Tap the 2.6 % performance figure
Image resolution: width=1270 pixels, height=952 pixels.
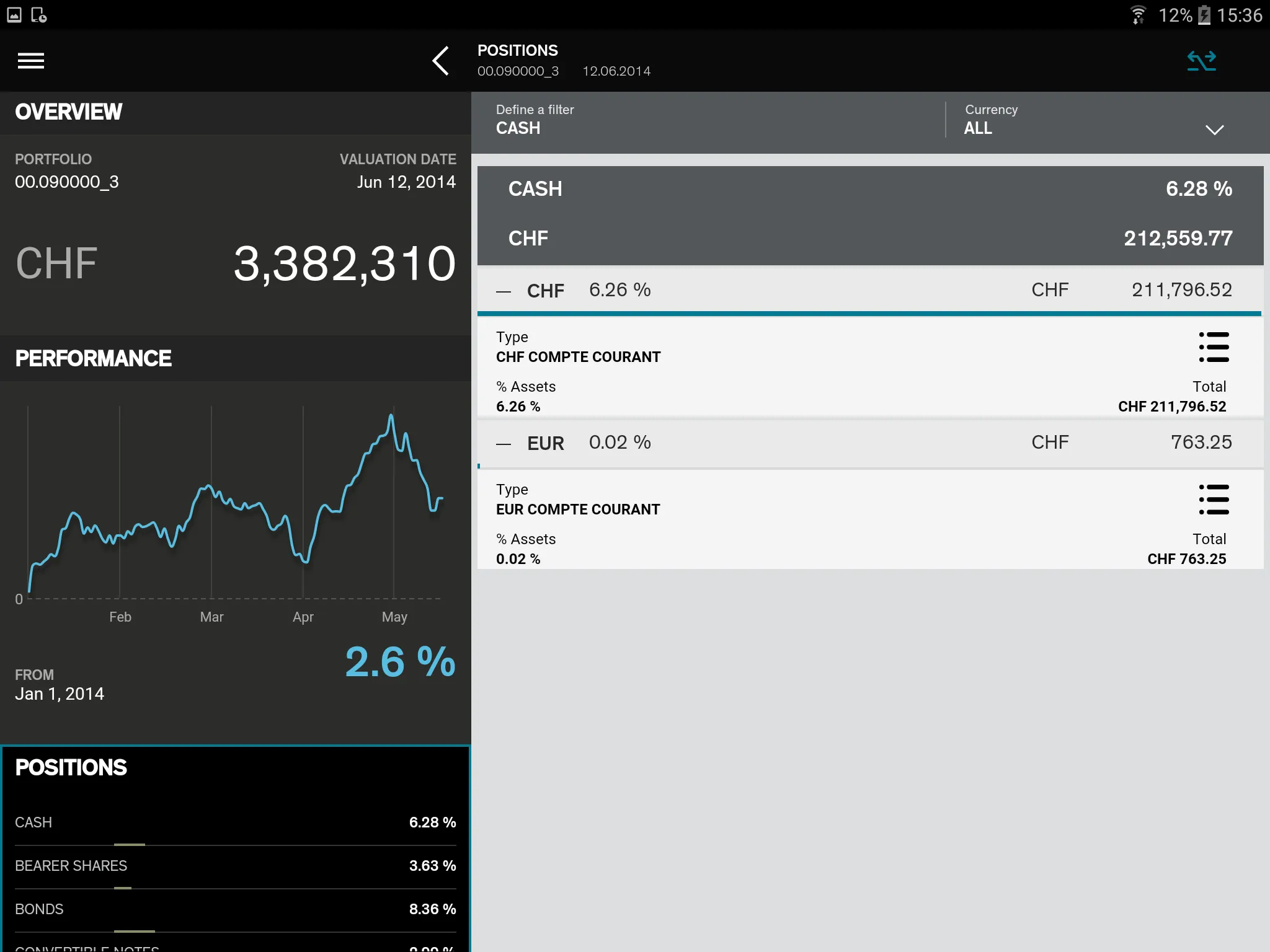[x=400, y=662]
